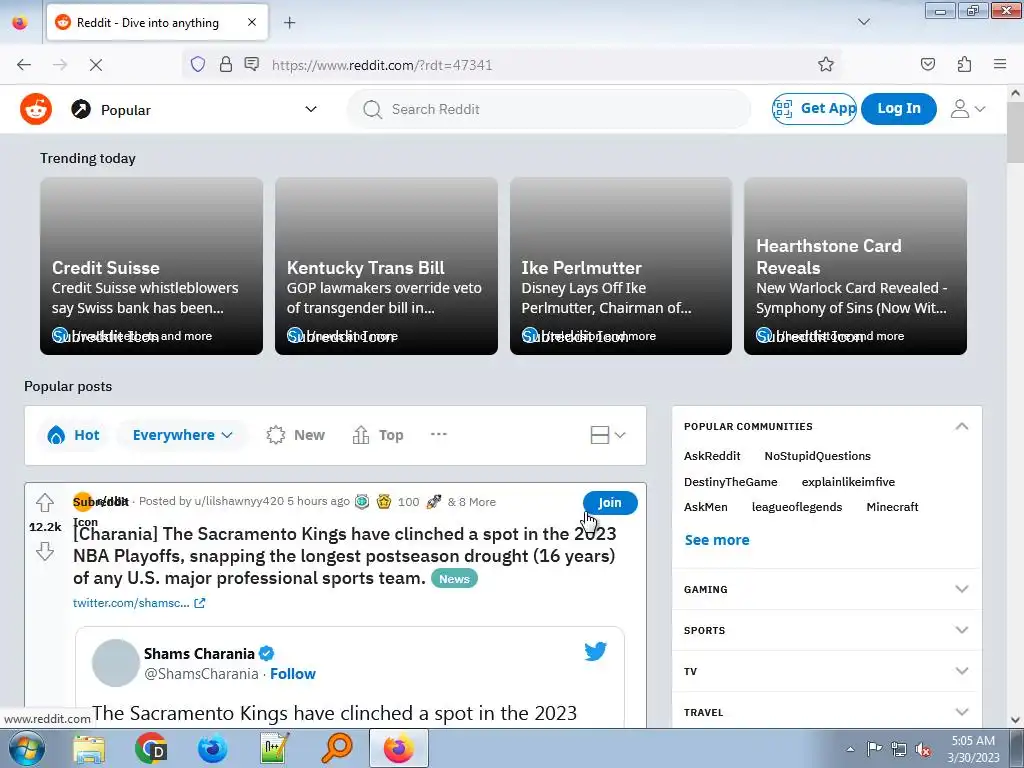Expand the Sports communities section
Screen dimensions: 1024x768
(x=826, y=630)
